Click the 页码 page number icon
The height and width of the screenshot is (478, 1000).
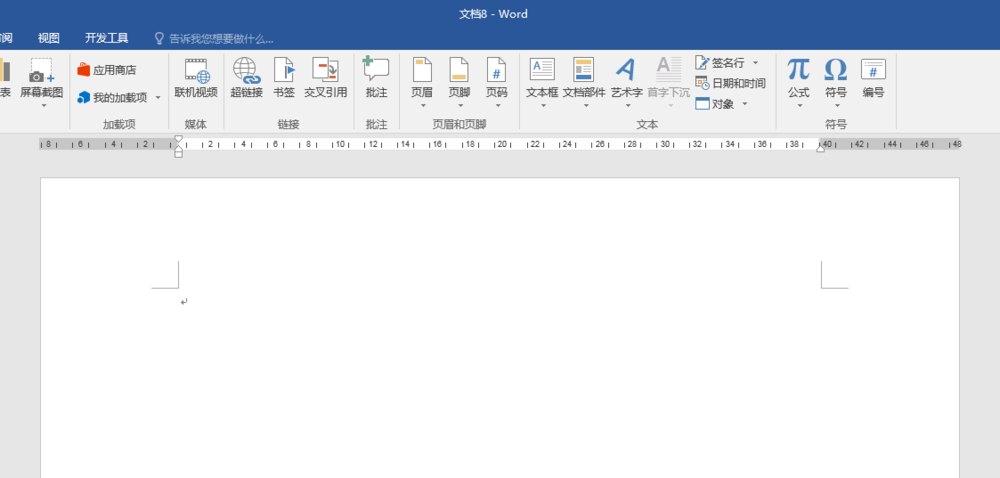pyautogui.click(x=497, y=69)
